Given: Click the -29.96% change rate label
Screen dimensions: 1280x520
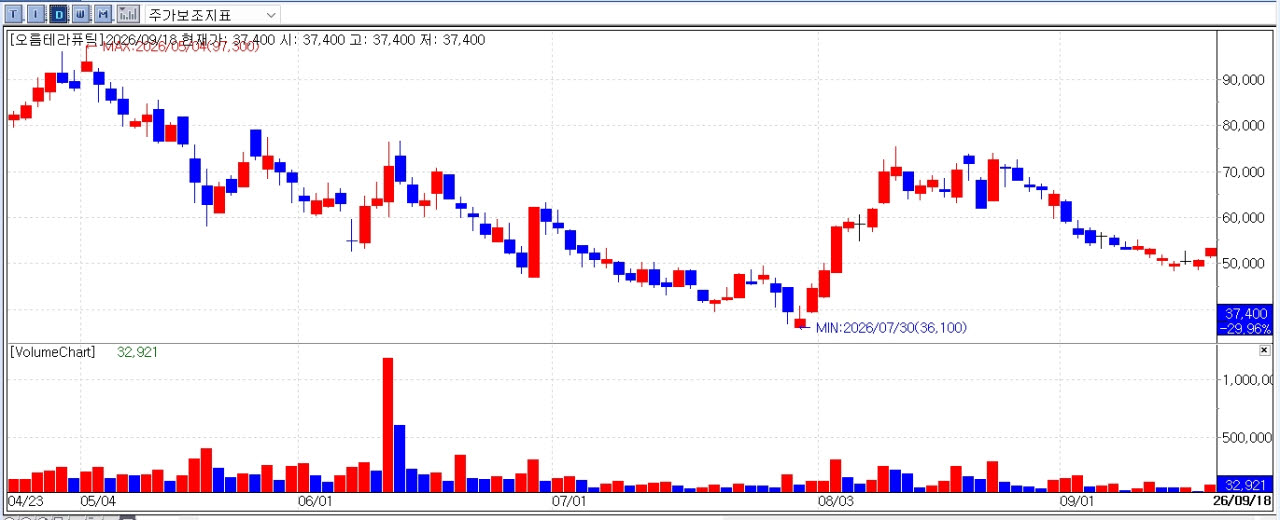Looking at the screenshot, I should tap(1245, 328).
